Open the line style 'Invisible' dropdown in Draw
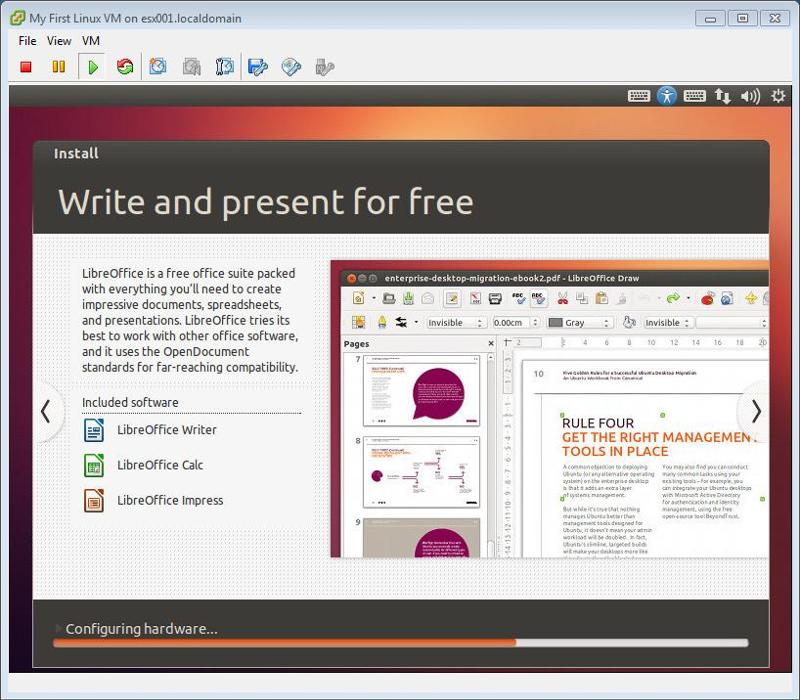 [455, 323]
